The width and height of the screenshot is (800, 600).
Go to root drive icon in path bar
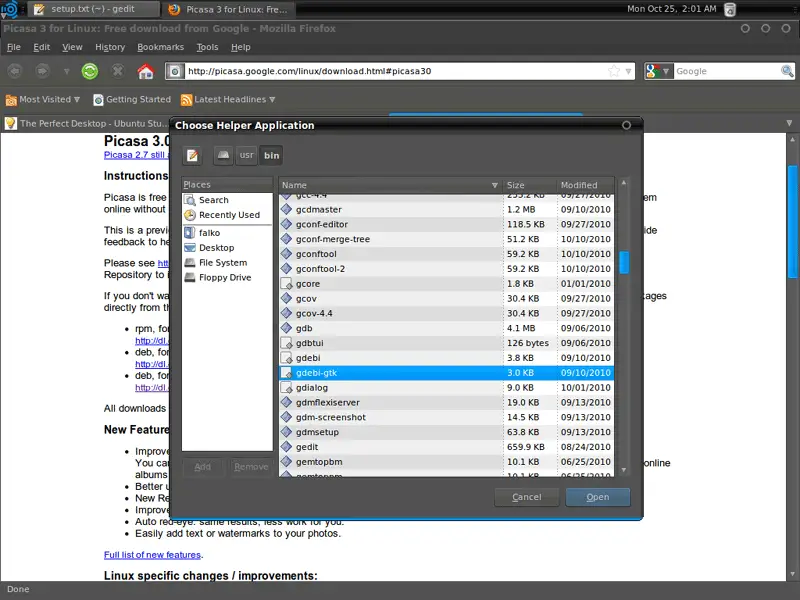223,156
